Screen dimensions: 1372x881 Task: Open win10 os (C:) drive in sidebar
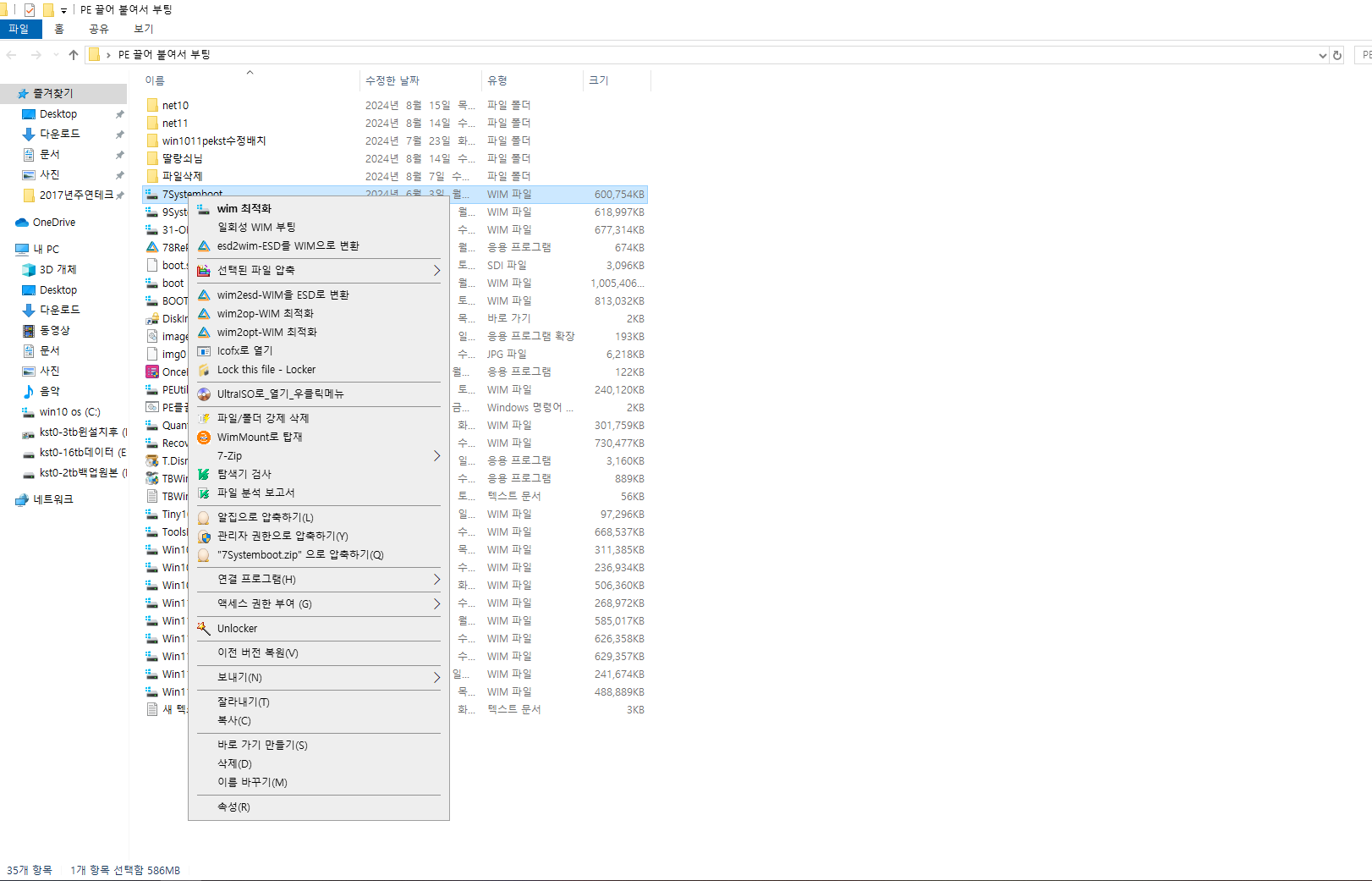69,412
